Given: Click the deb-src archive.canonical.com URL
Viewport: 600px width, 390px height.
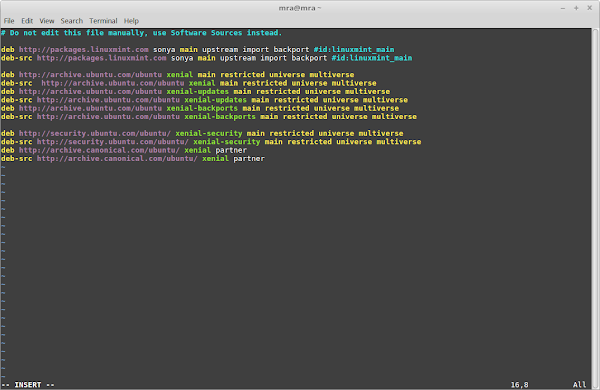Looking at the screenshot, I should coord(117,159).
